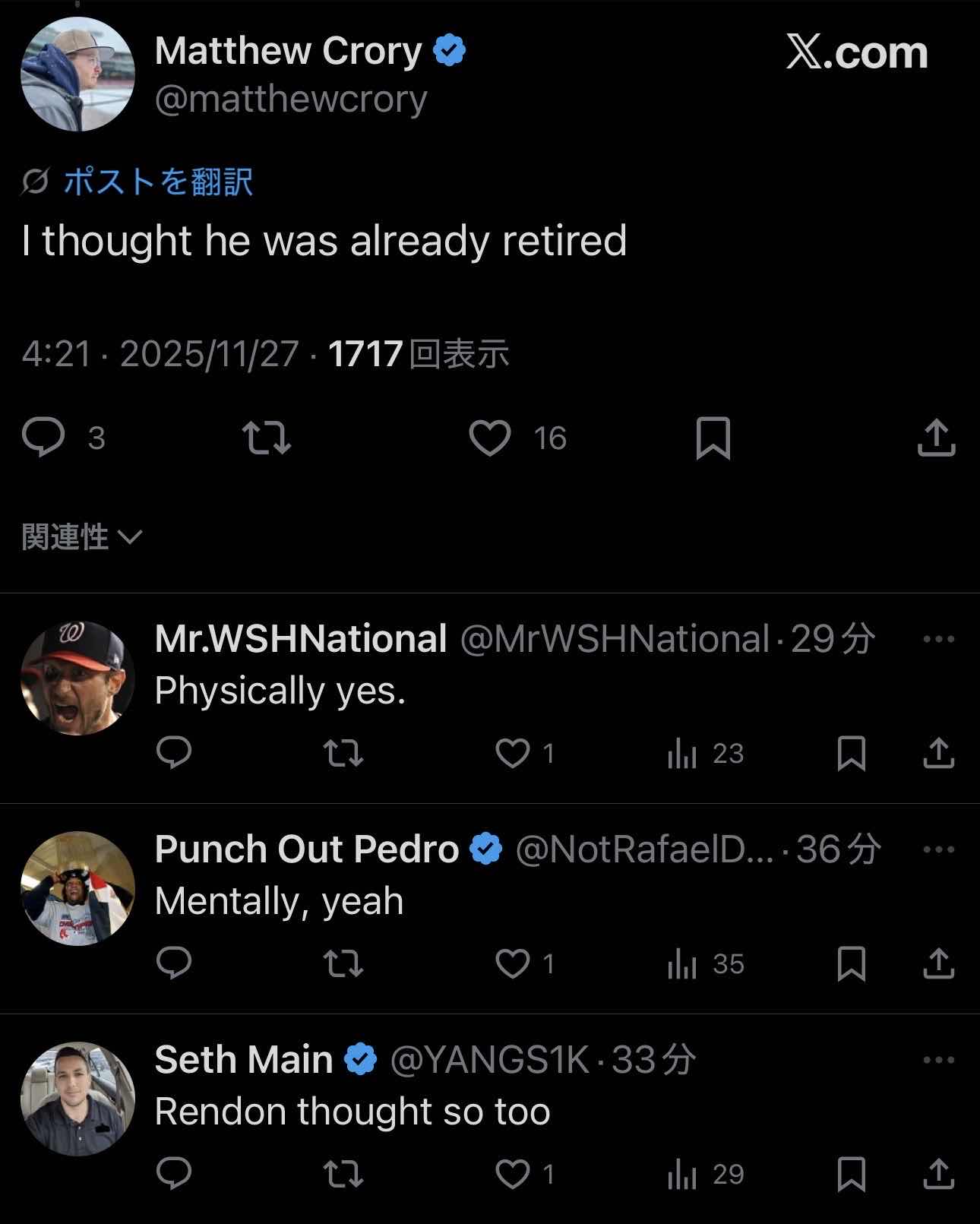Repost Matthew Crory's main post
This screenshot has height=1224, width=980.
click(266, 438)
